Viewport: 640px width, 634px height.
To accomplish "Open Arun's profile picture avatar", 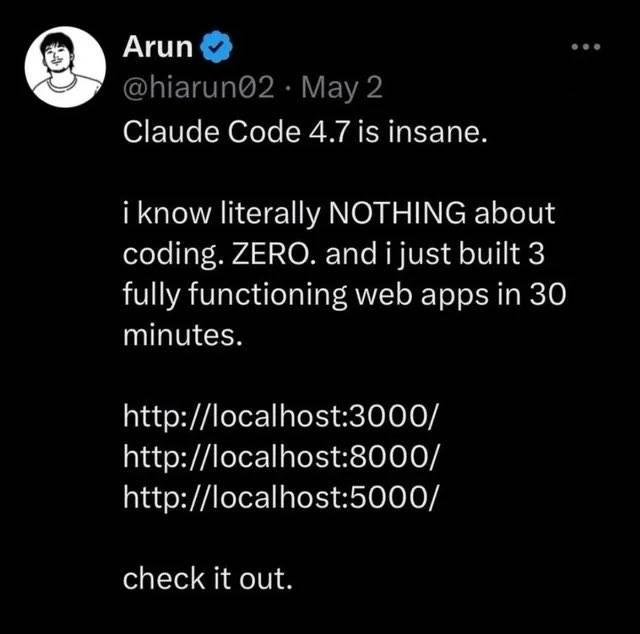I will 65,67.
